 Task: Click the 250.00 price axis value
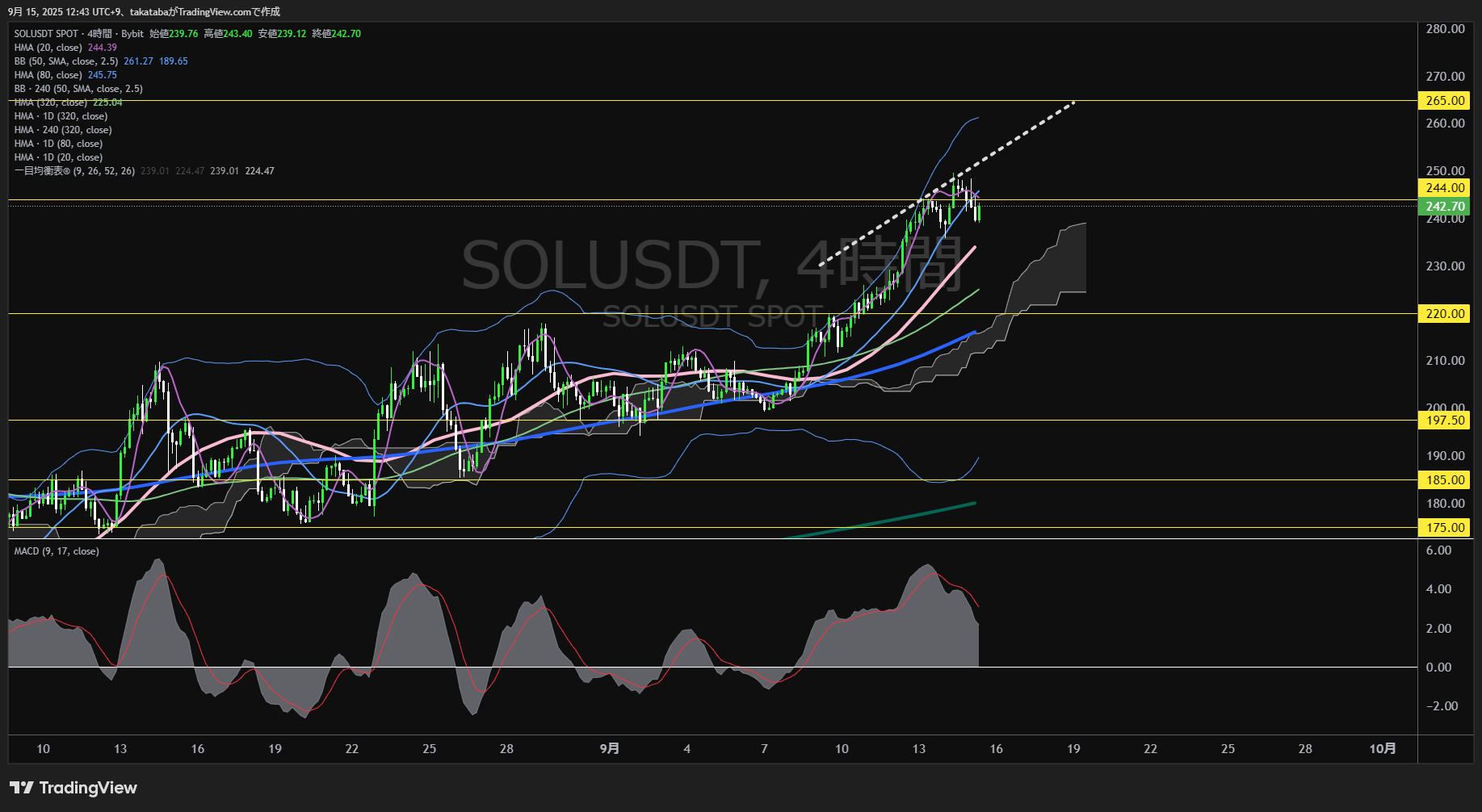pyautogui.click(x=1445, y=171)
